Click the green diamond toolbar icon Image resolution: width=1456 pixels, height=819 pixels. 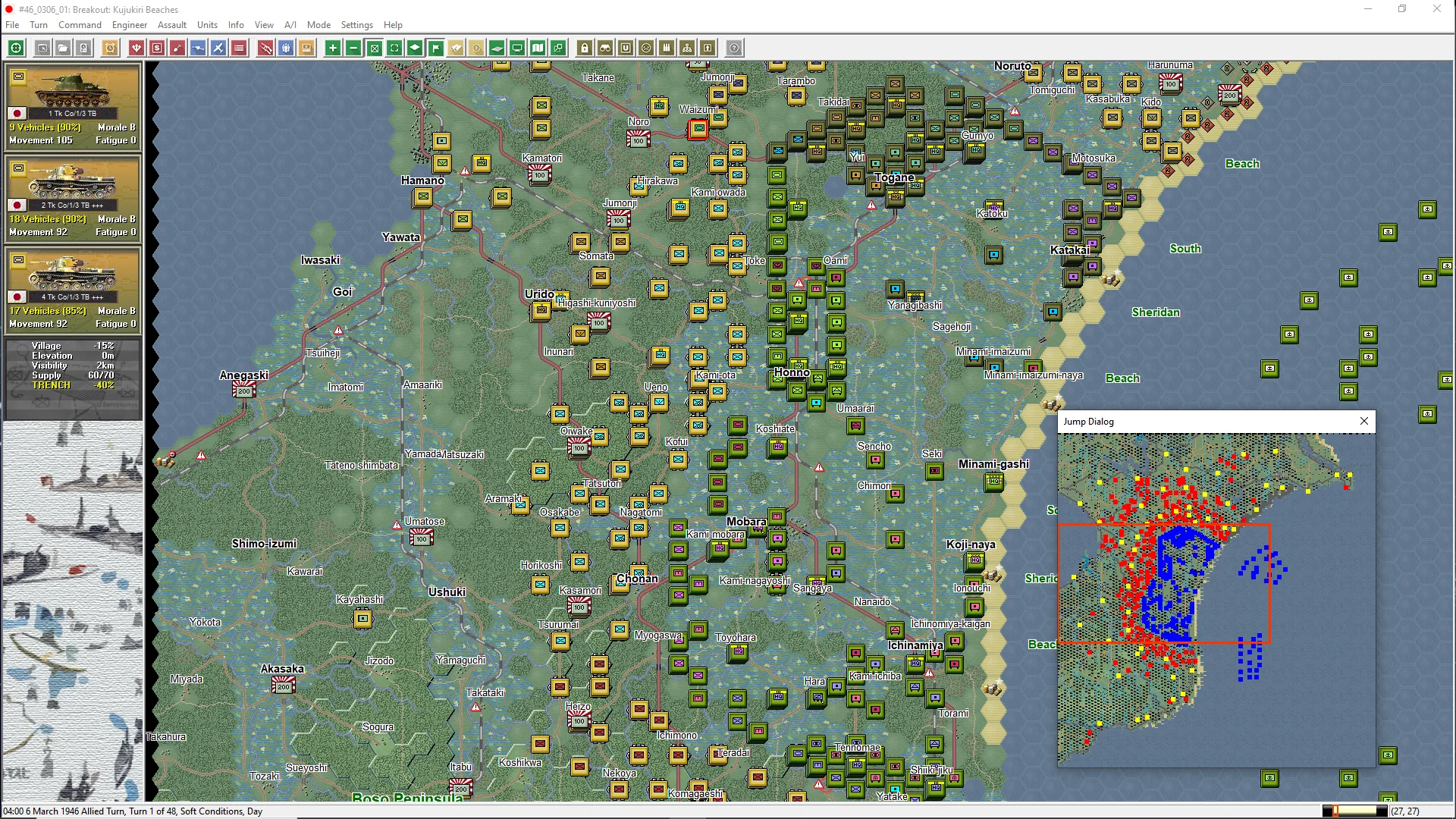point(415,49)
